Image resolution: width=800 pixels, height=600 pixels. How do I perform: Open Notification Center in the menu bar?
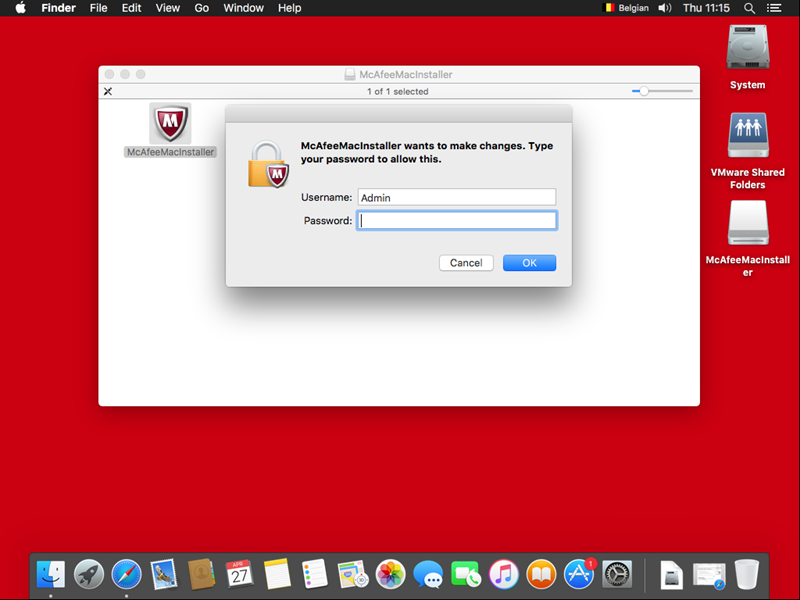pos(774,8)
